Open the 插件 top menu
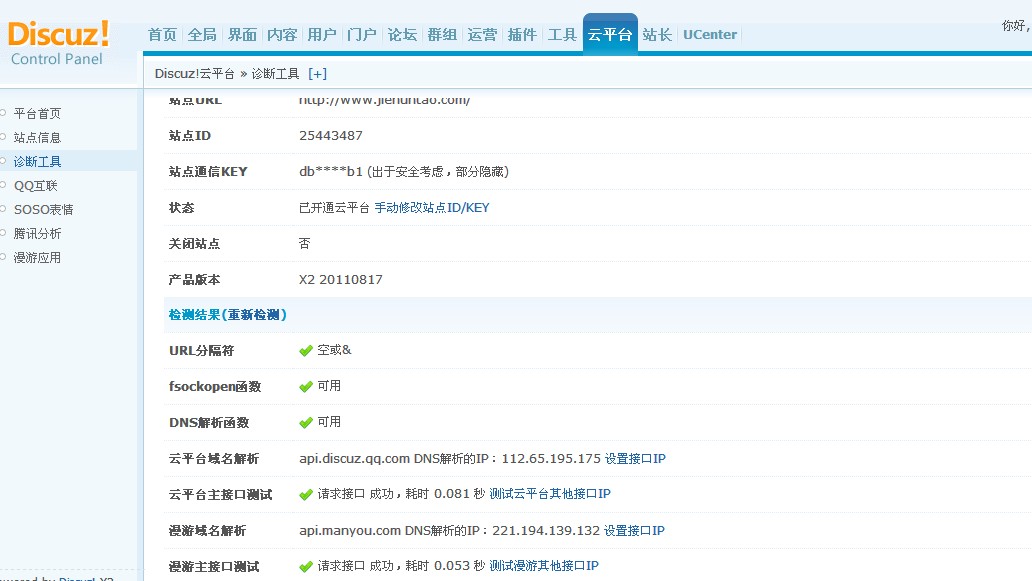 [522, 35]
